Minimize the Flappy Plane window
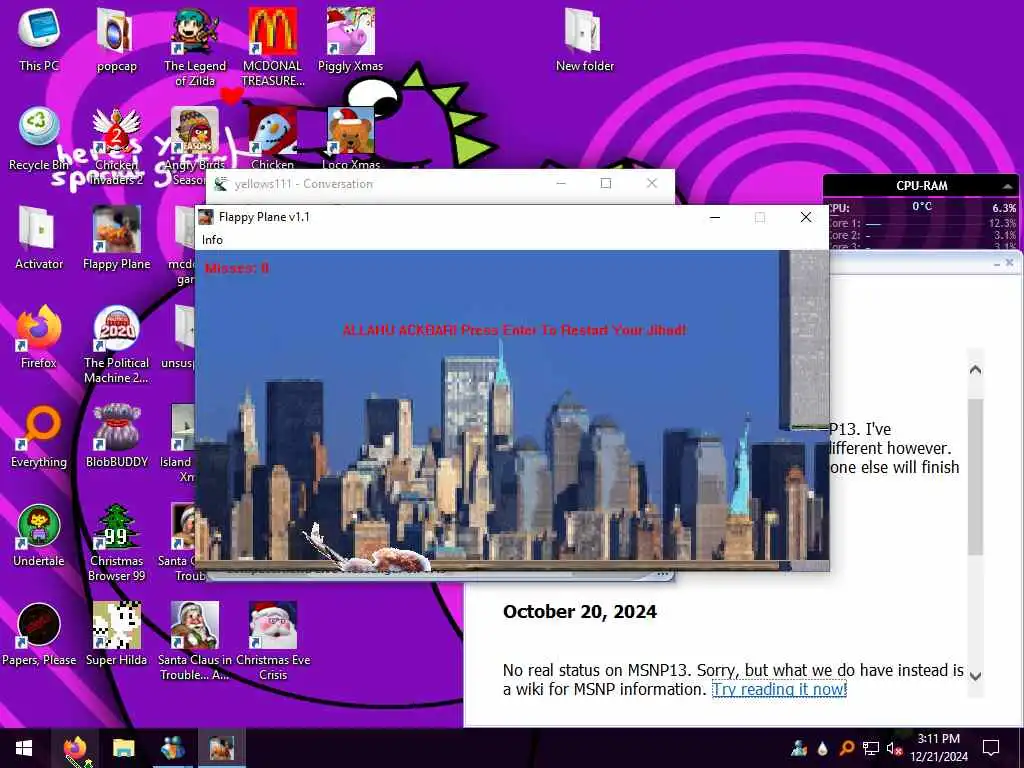The width and height of the screenshot is (1024, 768). 715,217
